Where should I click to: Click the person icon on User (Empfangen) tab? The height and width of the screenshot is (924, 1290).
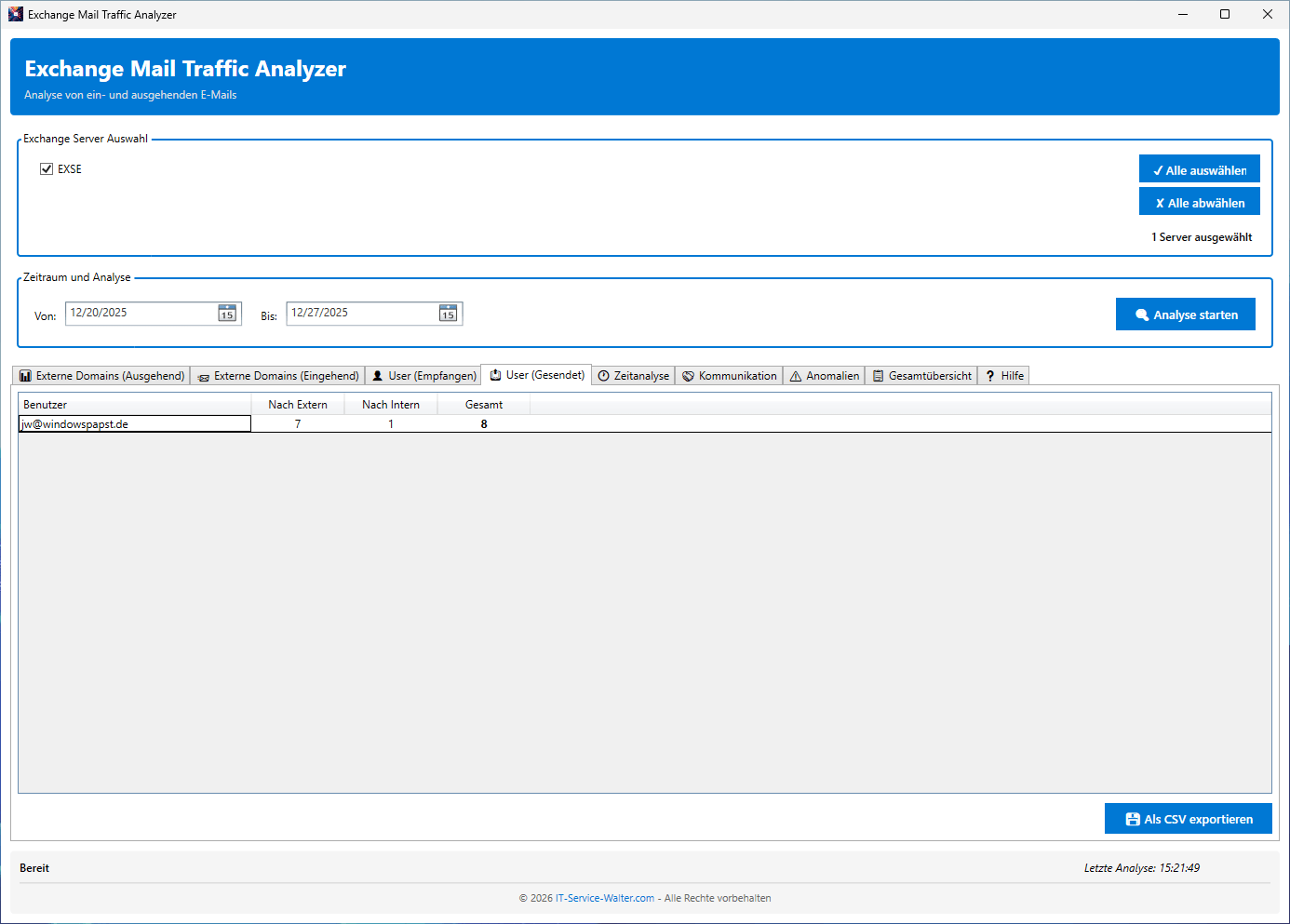point(378,376)
